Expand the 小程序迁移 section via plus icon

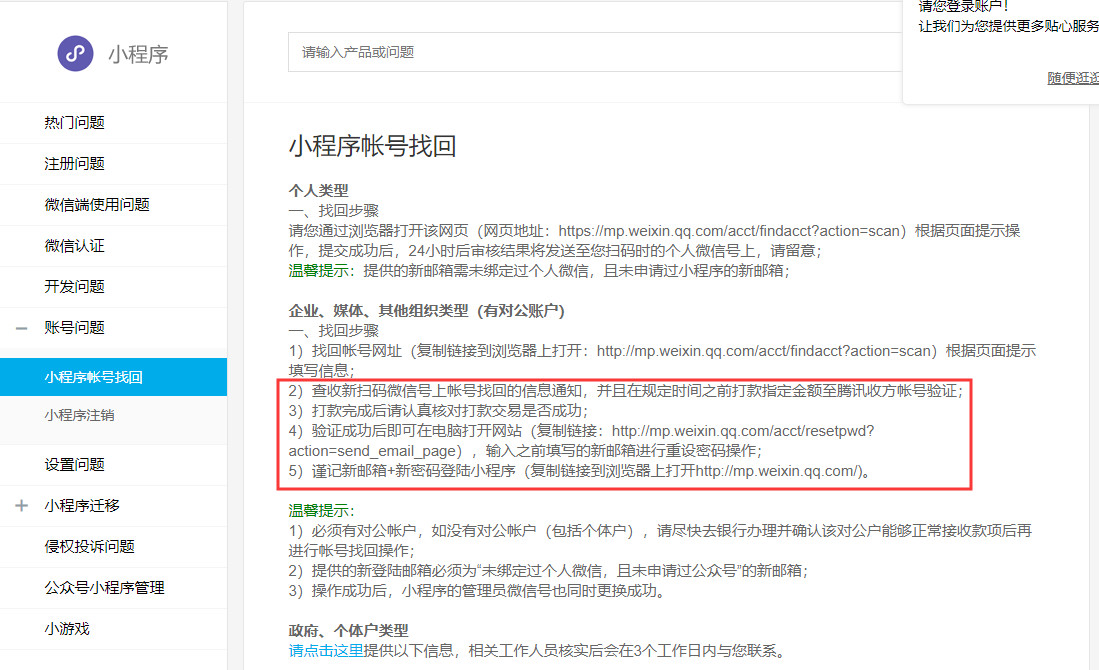tap(22, 505)
